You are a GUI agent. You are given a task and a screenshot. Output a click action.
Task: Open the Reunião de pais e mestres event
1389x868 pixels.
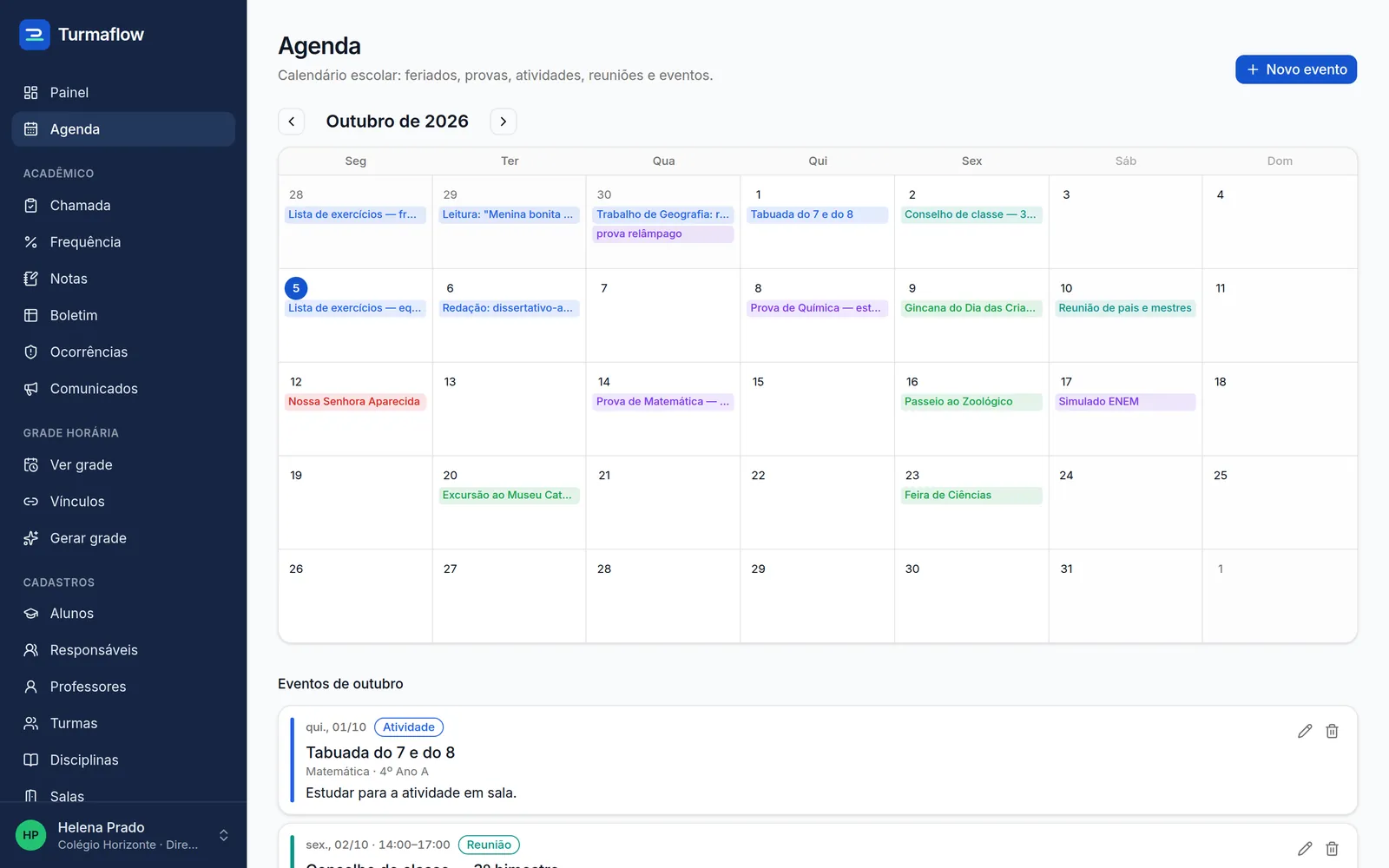1125,308
